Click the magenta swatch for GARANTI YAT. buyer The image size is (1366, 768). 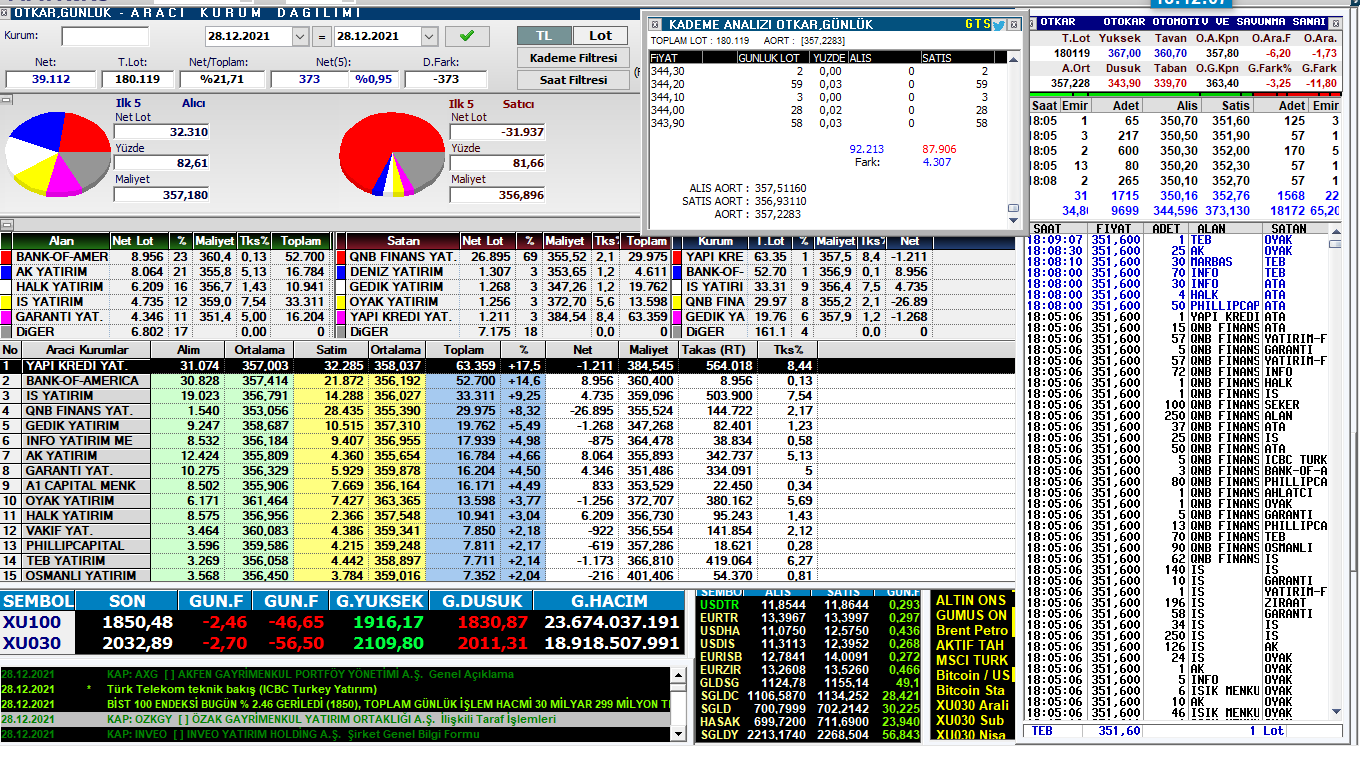(x=6, y=316)
